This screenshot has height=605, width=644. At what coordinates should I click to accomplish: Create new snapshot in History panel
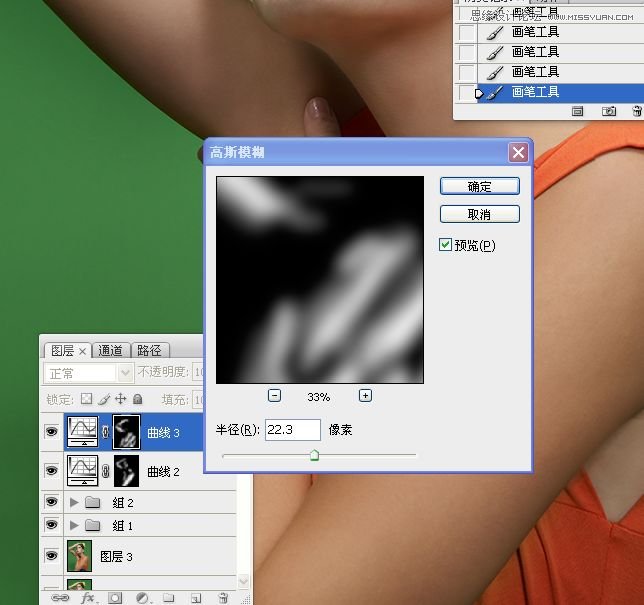609,111
